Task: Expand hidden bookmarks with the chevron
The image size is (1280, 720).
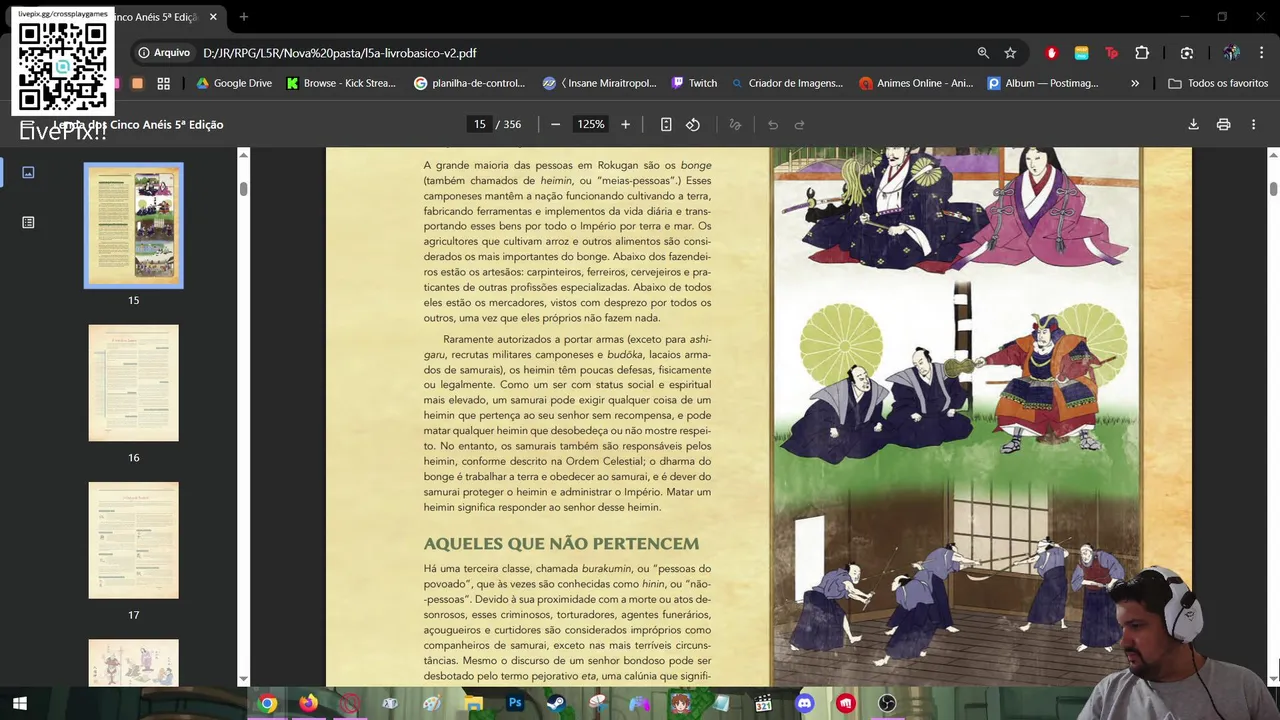Action: [x=1135, y=83]
